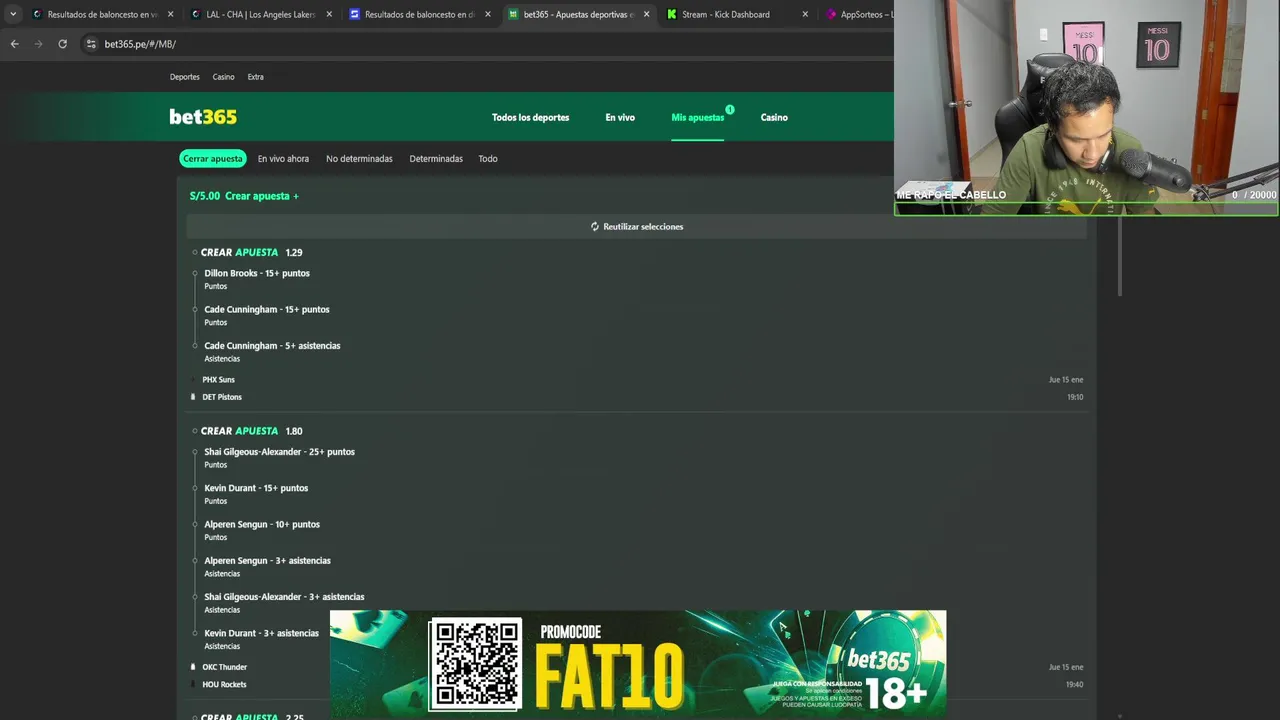Click Cade Cunningham - 5+ asistencias selection
This screenshot has height=720, width=1280.
[272, 346]
